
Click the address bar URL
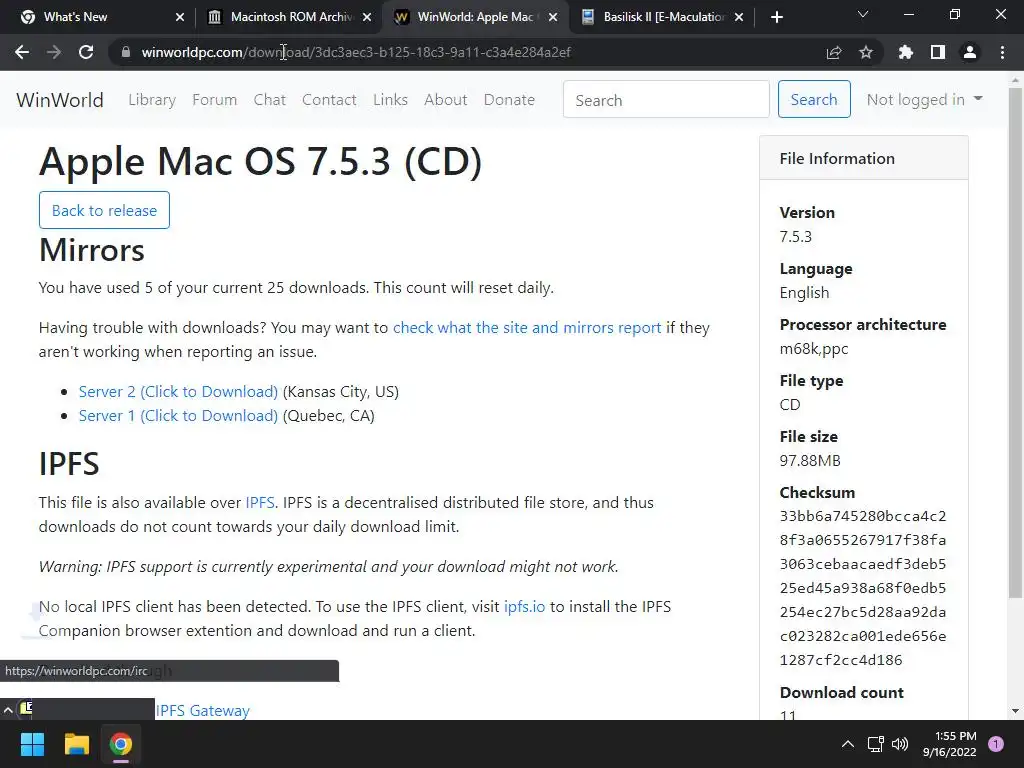(x=356, y=52)
